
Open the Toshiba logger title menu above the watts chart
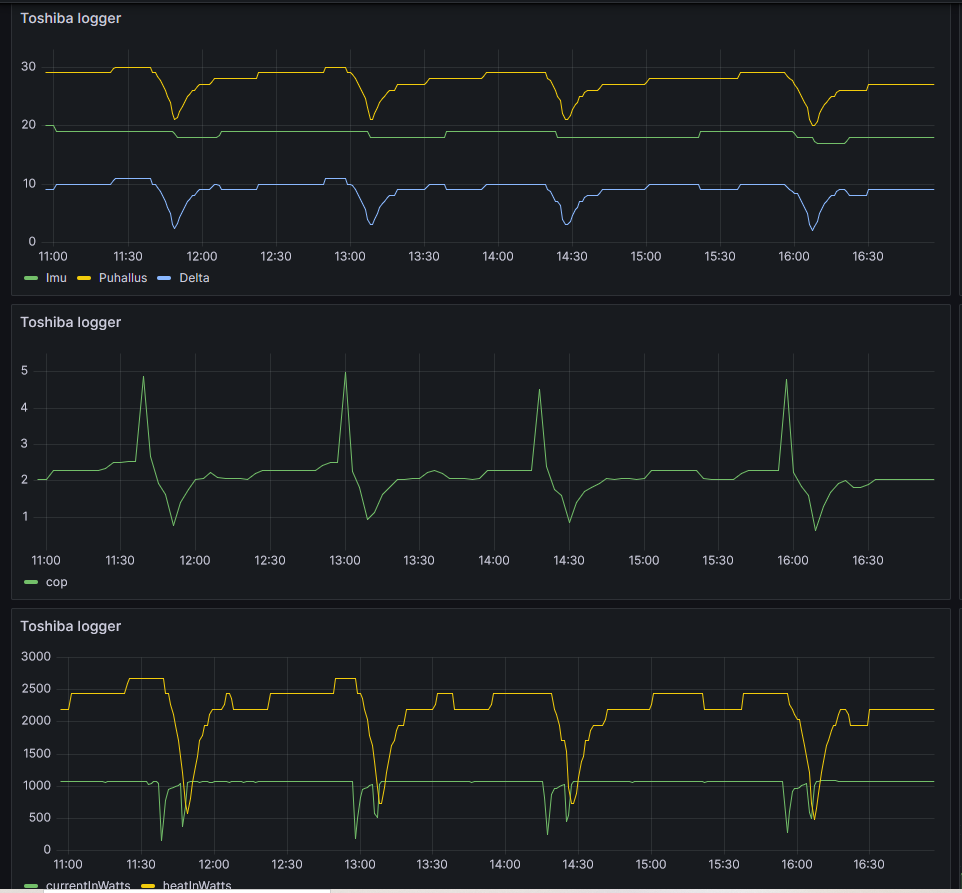(x=70, y=626)
